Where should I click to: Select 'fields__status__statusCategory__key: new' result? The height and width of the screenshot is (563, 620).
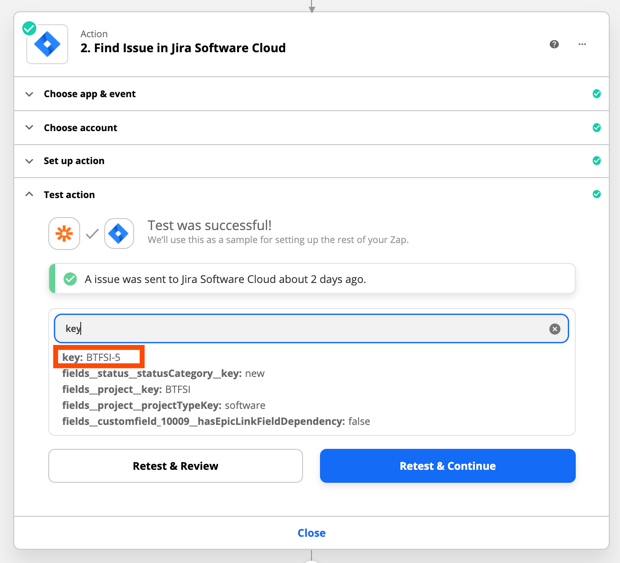[163, 374]
